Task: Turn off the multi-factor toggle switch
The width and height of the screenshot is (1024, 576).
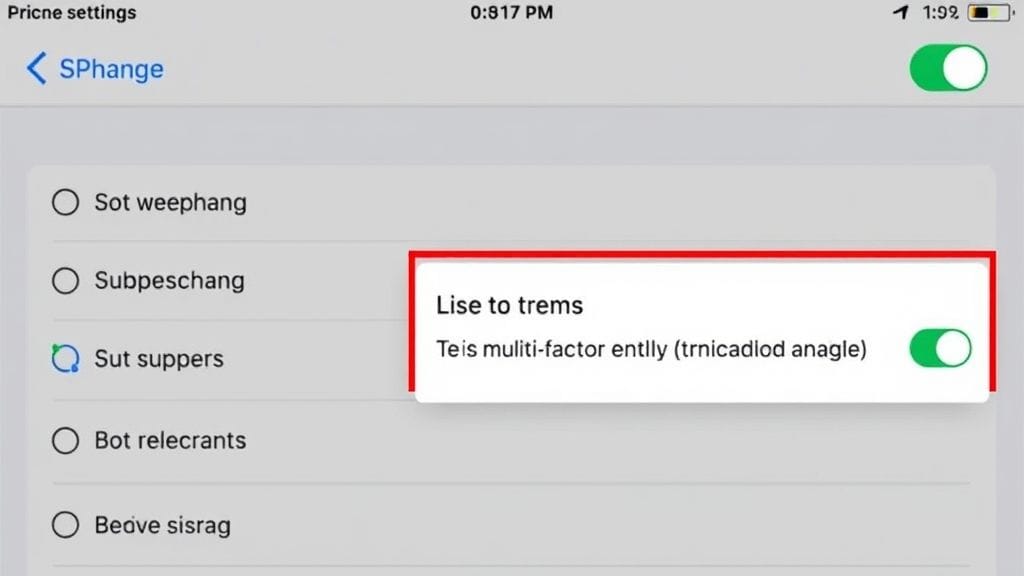Action: pyautogui.click(x=940, y=348)
